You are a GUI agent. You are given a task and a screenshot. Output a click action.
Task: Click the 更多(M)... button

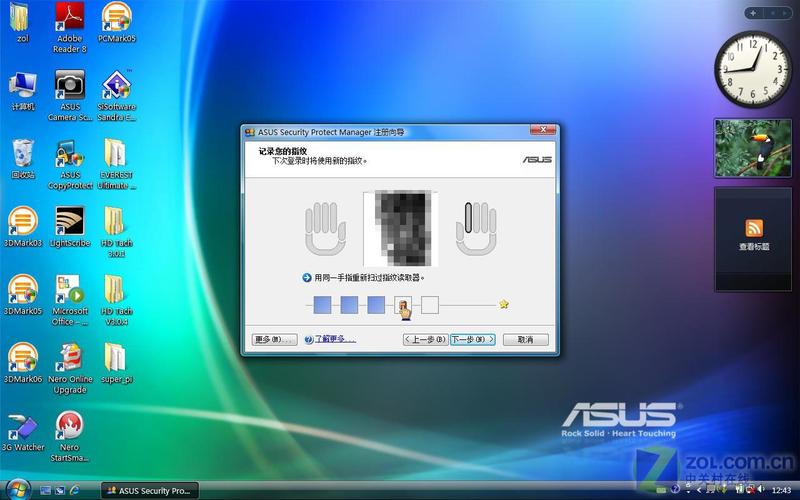click(x=274, y=340)
